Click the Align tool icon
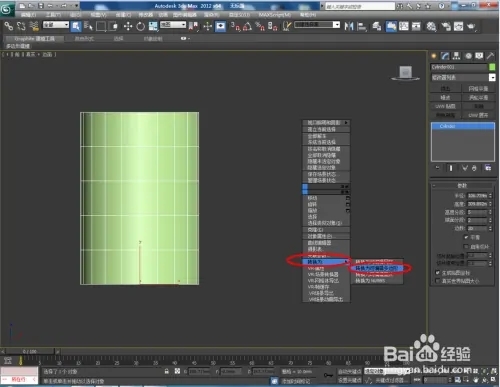This screenshot has width=500, height=387. point(362,26)
